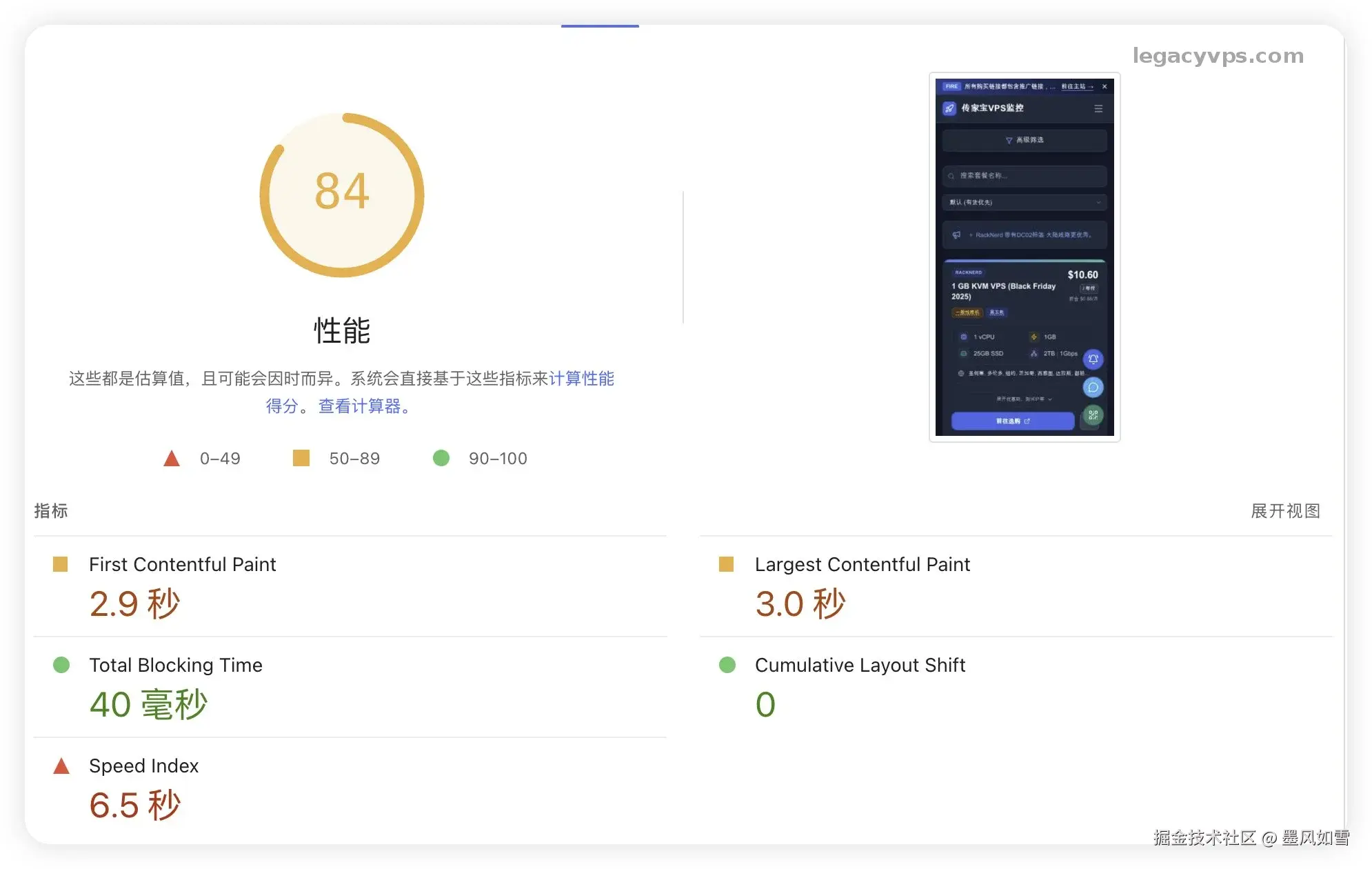Screen dimensions: 1372x869
Task: Click the hamburger menu in the page preview
Action: (x=1098, y=109)
